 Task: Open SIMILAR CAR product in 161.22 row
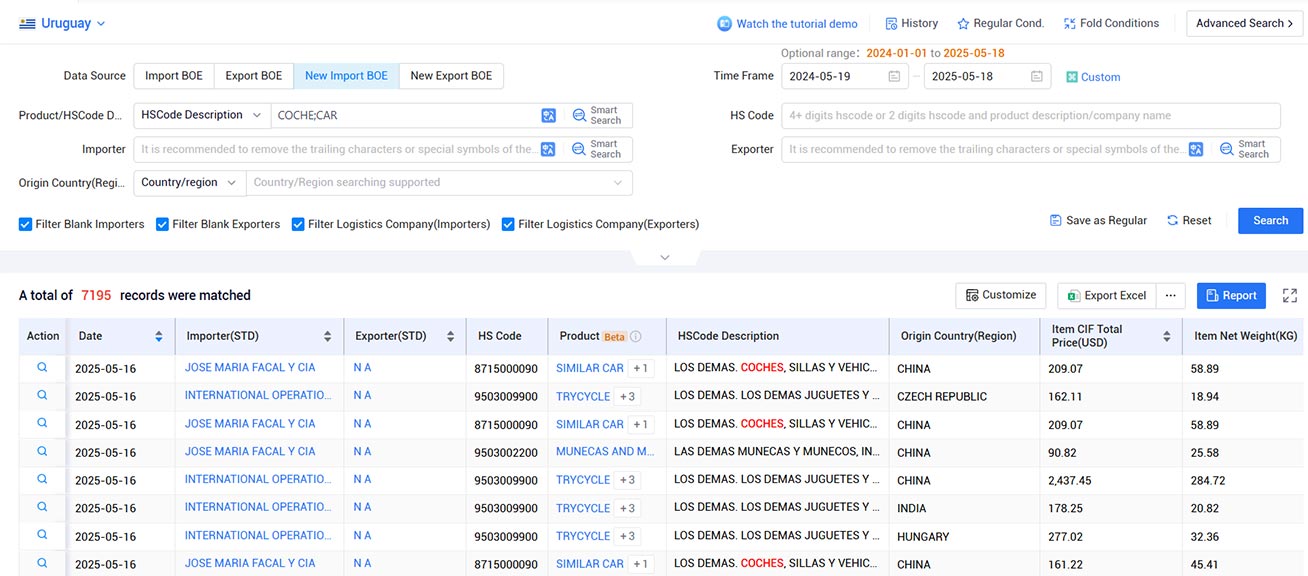(x=590, y=564)
